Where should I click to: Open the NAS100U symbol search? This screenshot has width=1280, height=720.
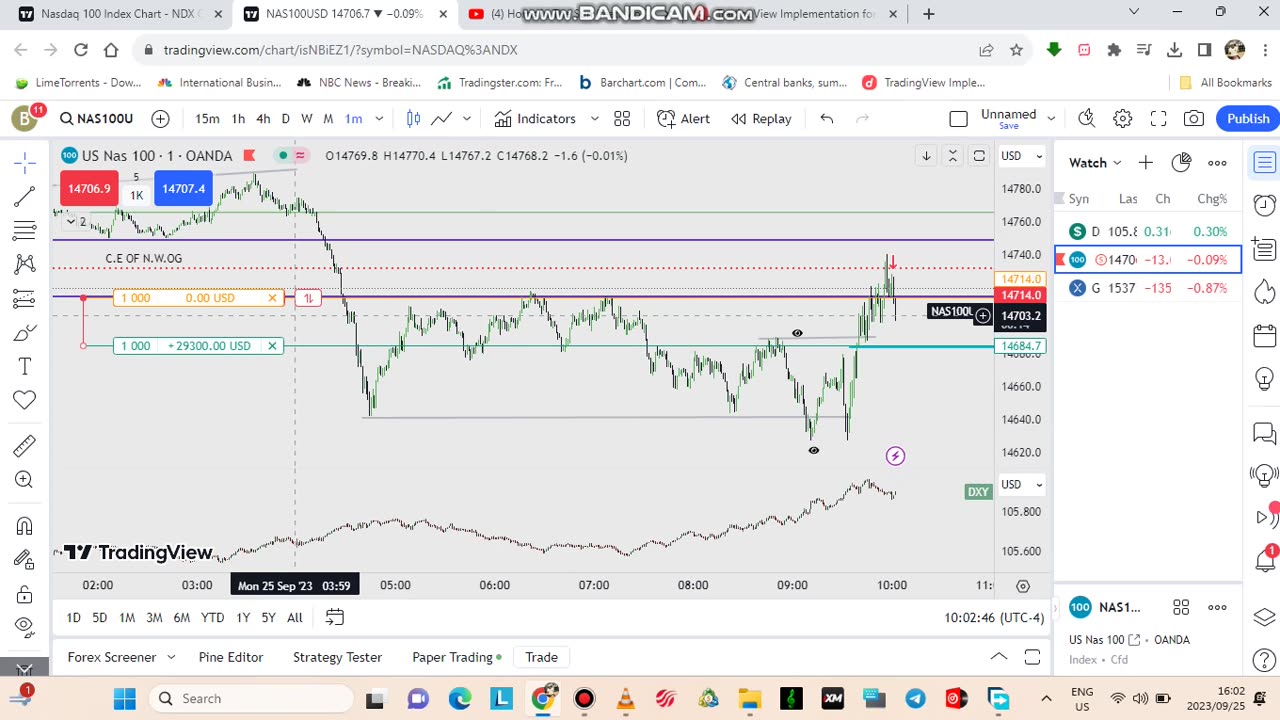coord(97,118)
